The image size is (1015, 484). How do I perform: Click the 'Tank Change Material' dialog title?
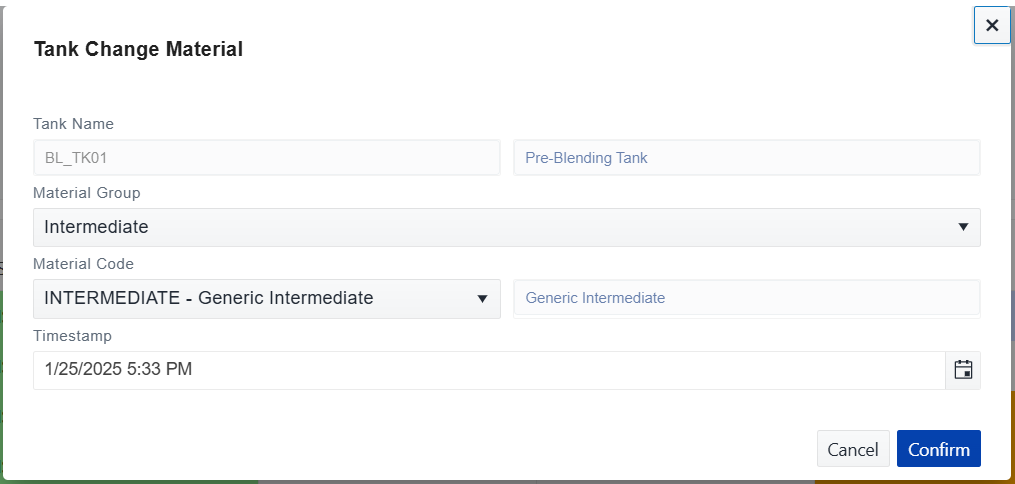[138, 49]
